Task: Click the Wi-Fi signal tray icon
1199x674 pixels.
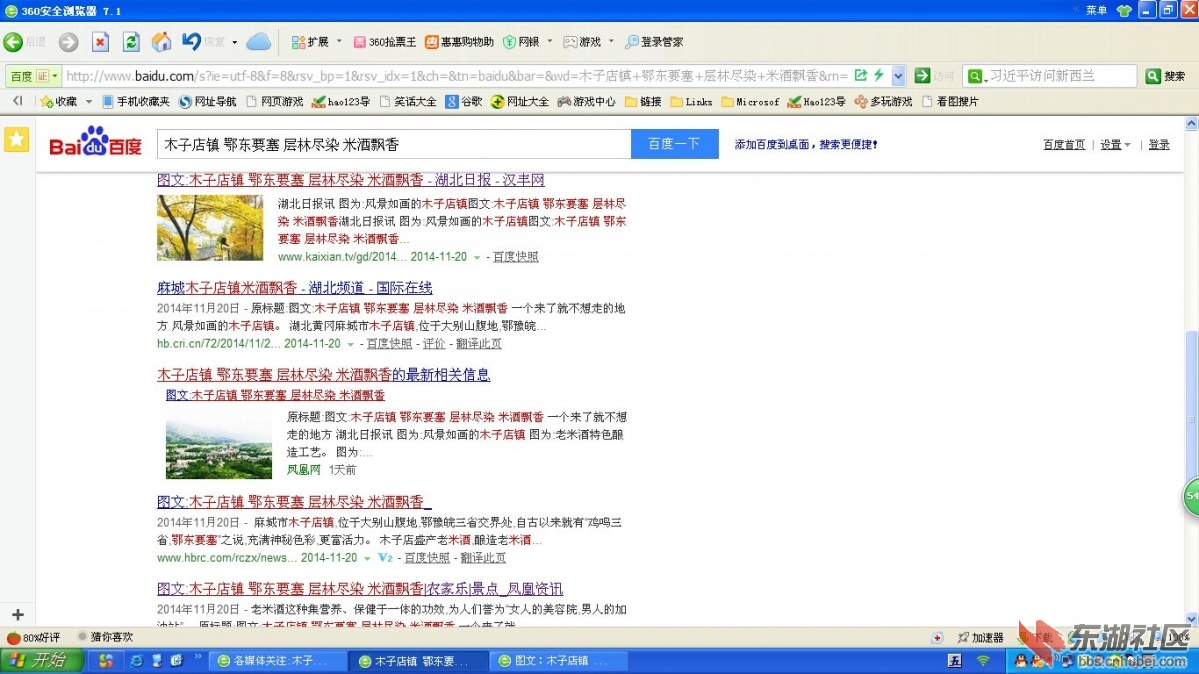Action: 983,660
